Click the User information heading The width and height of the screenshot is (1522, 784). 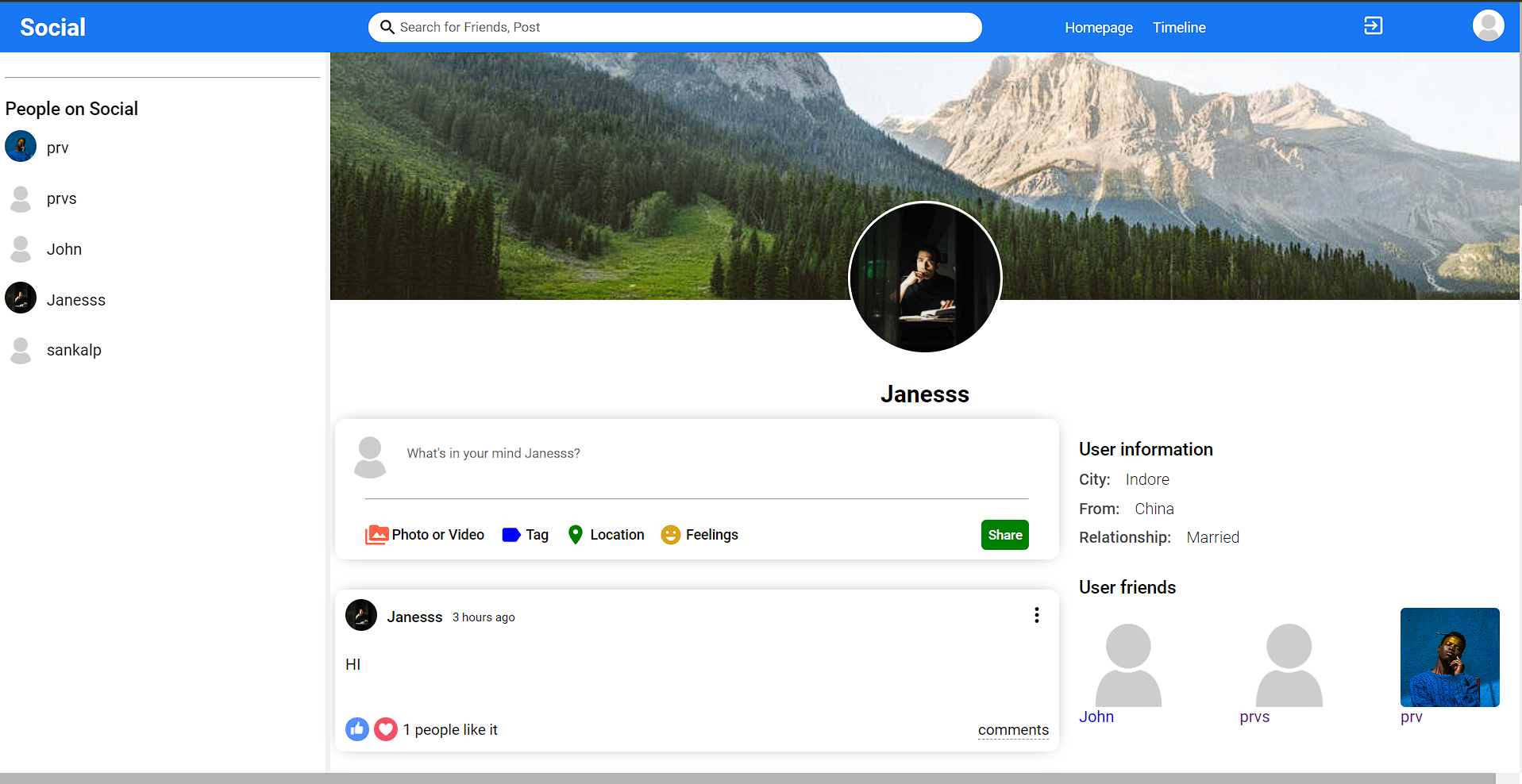pos(1146,449)
